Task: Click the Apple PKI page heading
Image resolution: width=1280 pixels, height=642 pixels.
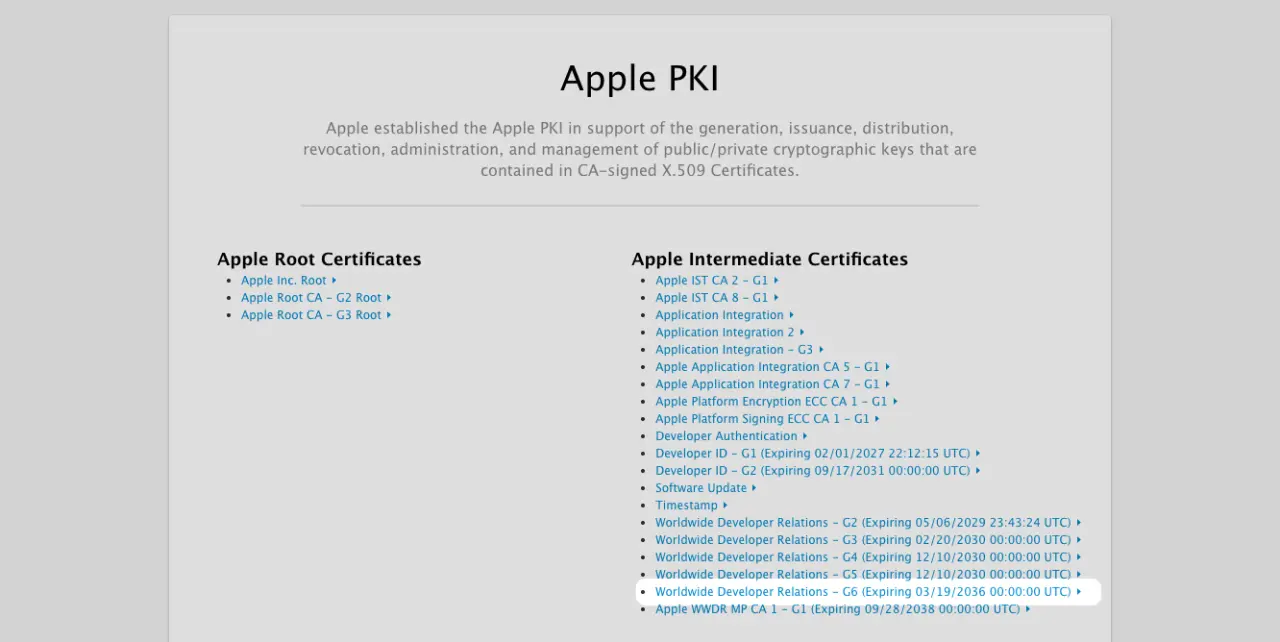Action: point(640,78)
